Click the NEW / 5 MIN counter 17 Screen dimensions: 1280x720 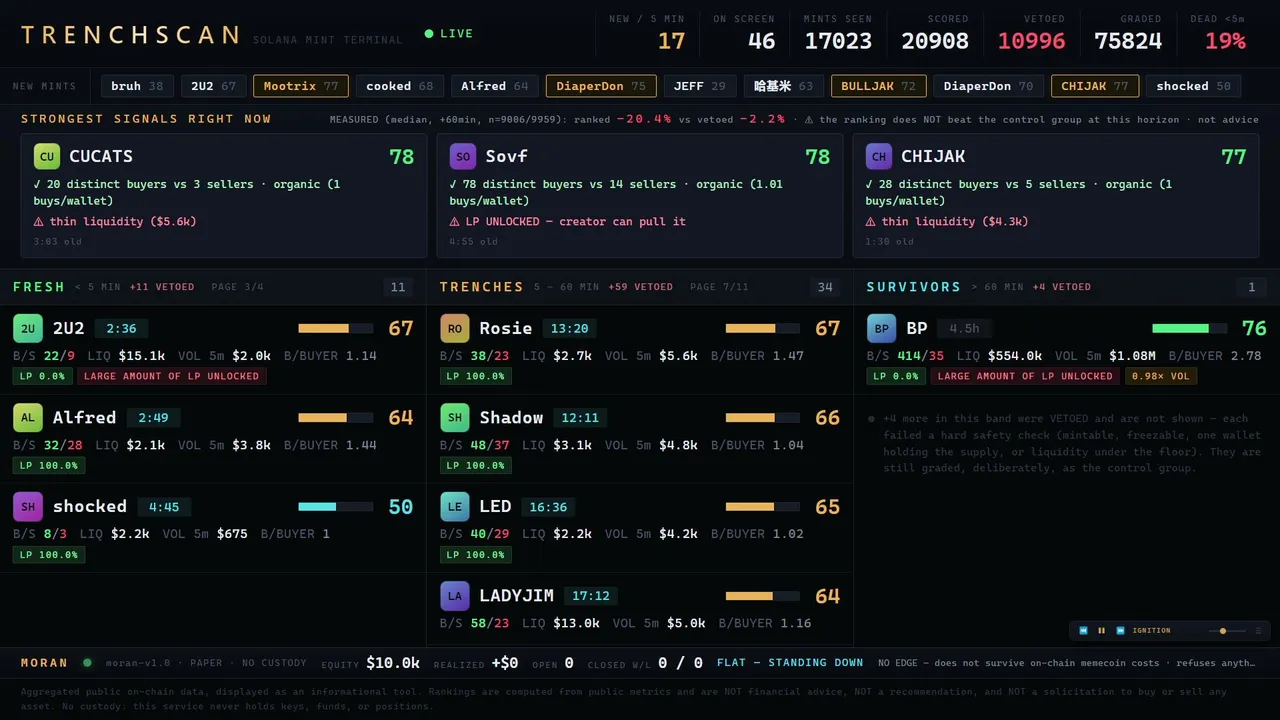[672, 41]
